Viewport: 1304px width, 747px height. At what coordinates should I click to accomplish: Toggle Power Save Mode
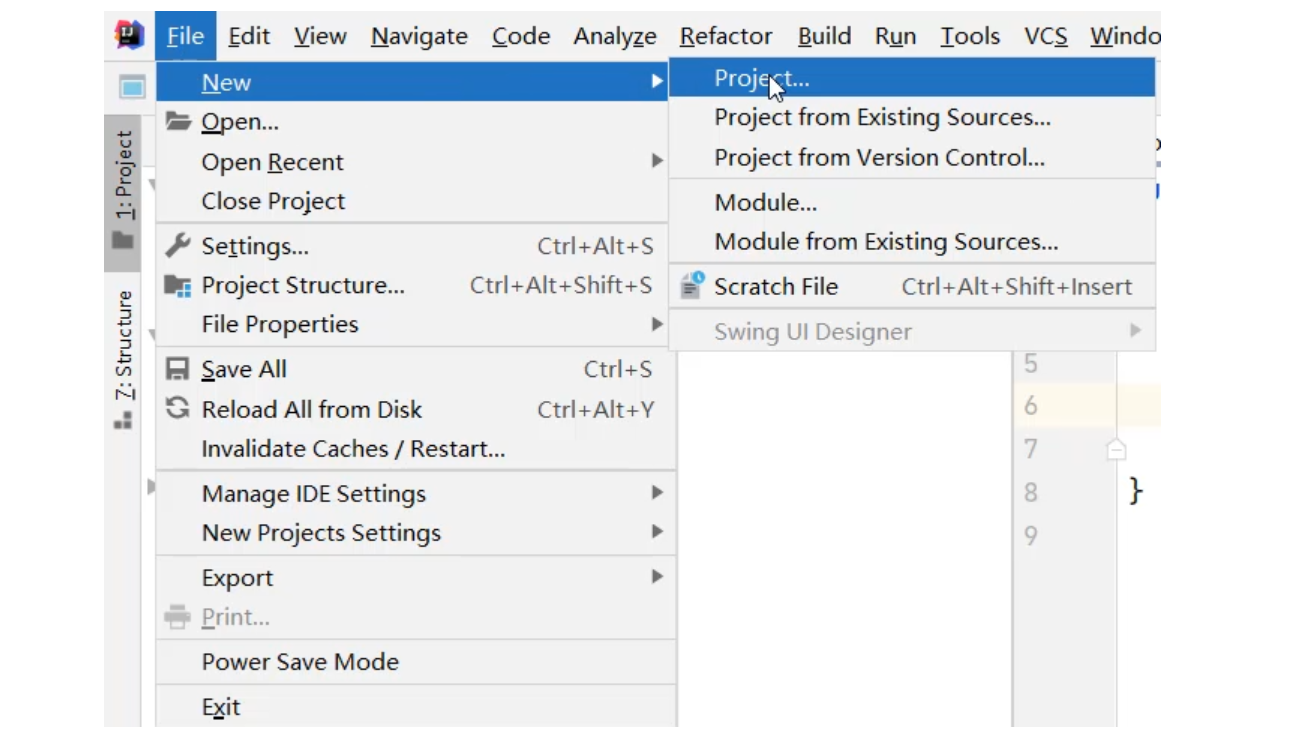point(300,662)
